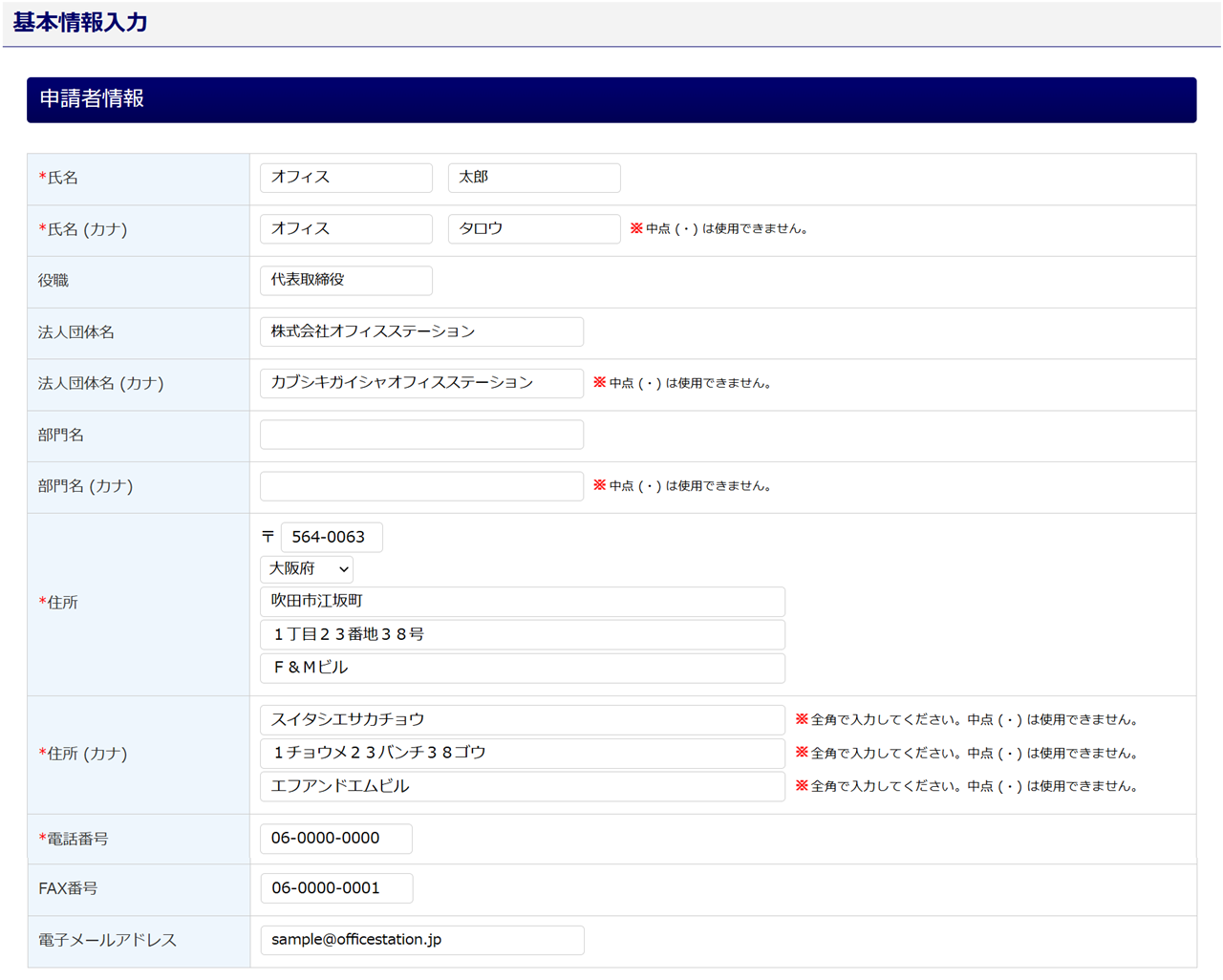Click the 役職 field with 代表取締役
The height and width of the screenshot is (980, 1223).
coord(346,281)
